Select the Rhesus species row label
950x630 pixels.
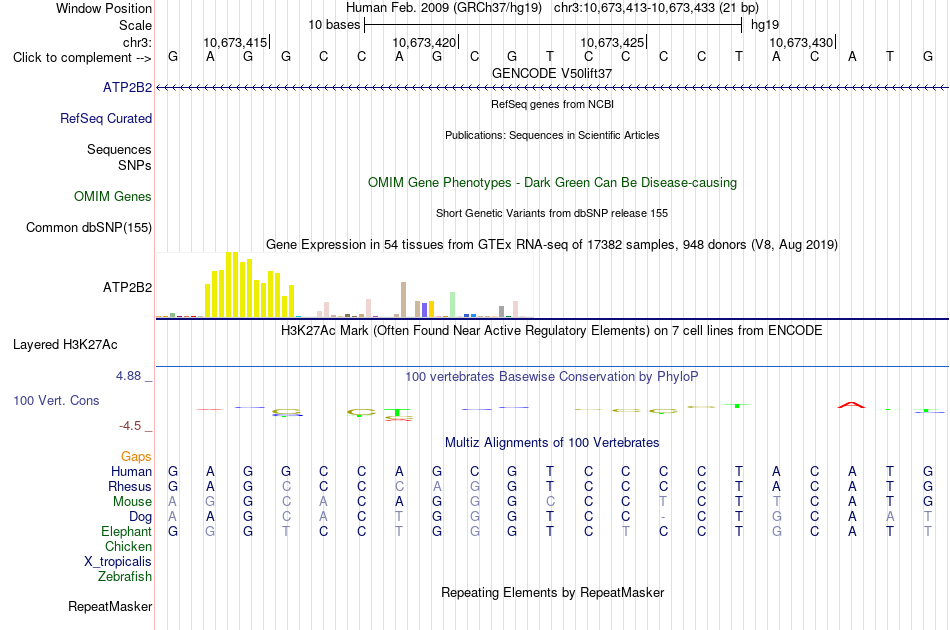(130, 486)
